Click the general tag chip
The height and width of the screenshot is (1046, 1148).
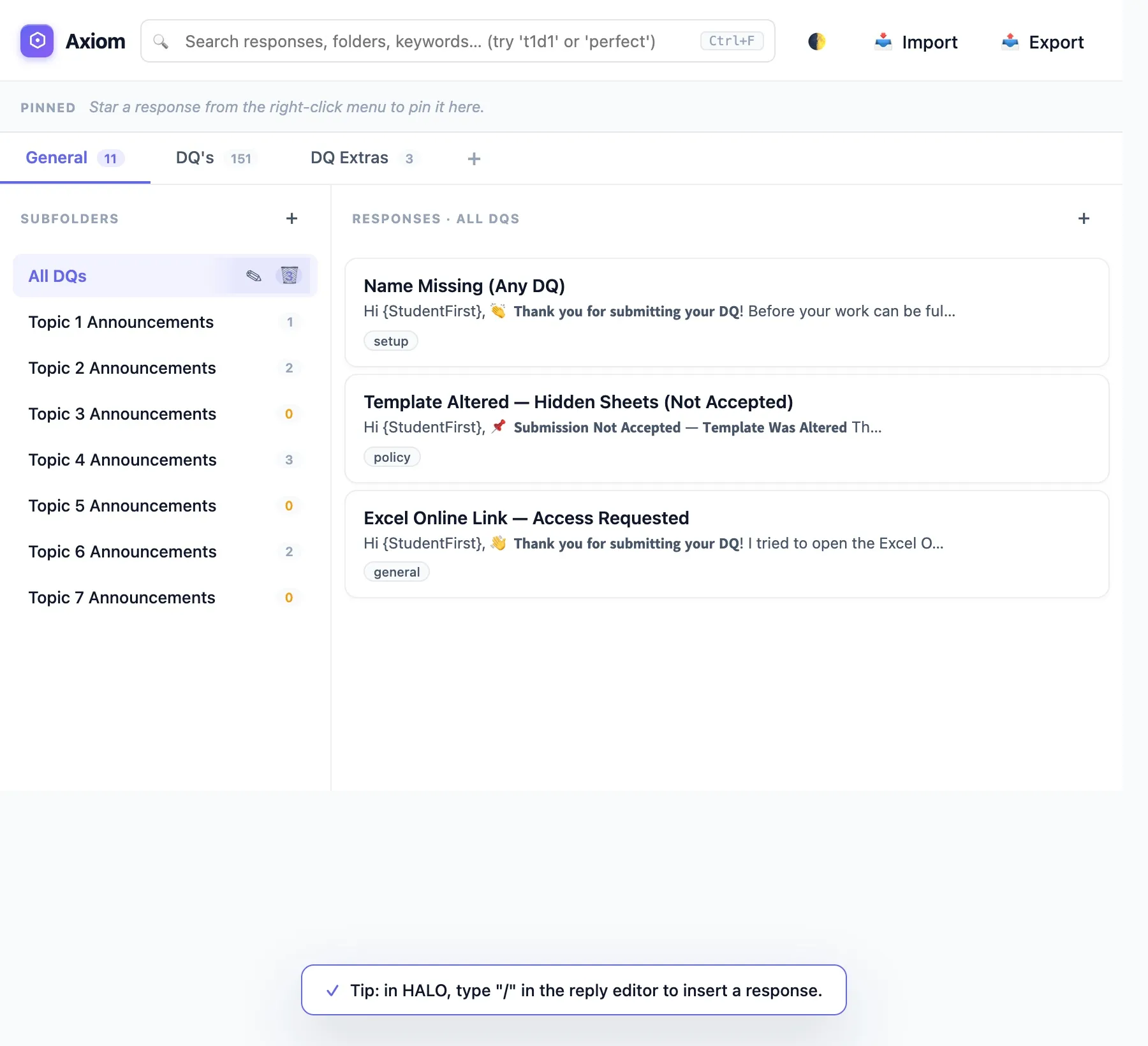point(397,571)
